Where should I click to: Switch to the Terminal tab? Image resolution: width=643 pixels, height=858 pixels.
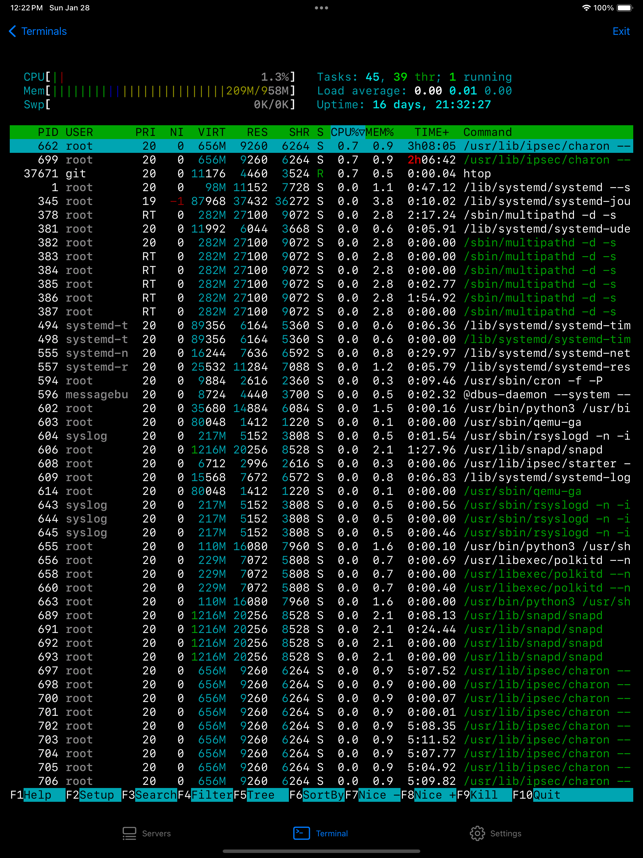pyautogui.click(x=321, y=833)
